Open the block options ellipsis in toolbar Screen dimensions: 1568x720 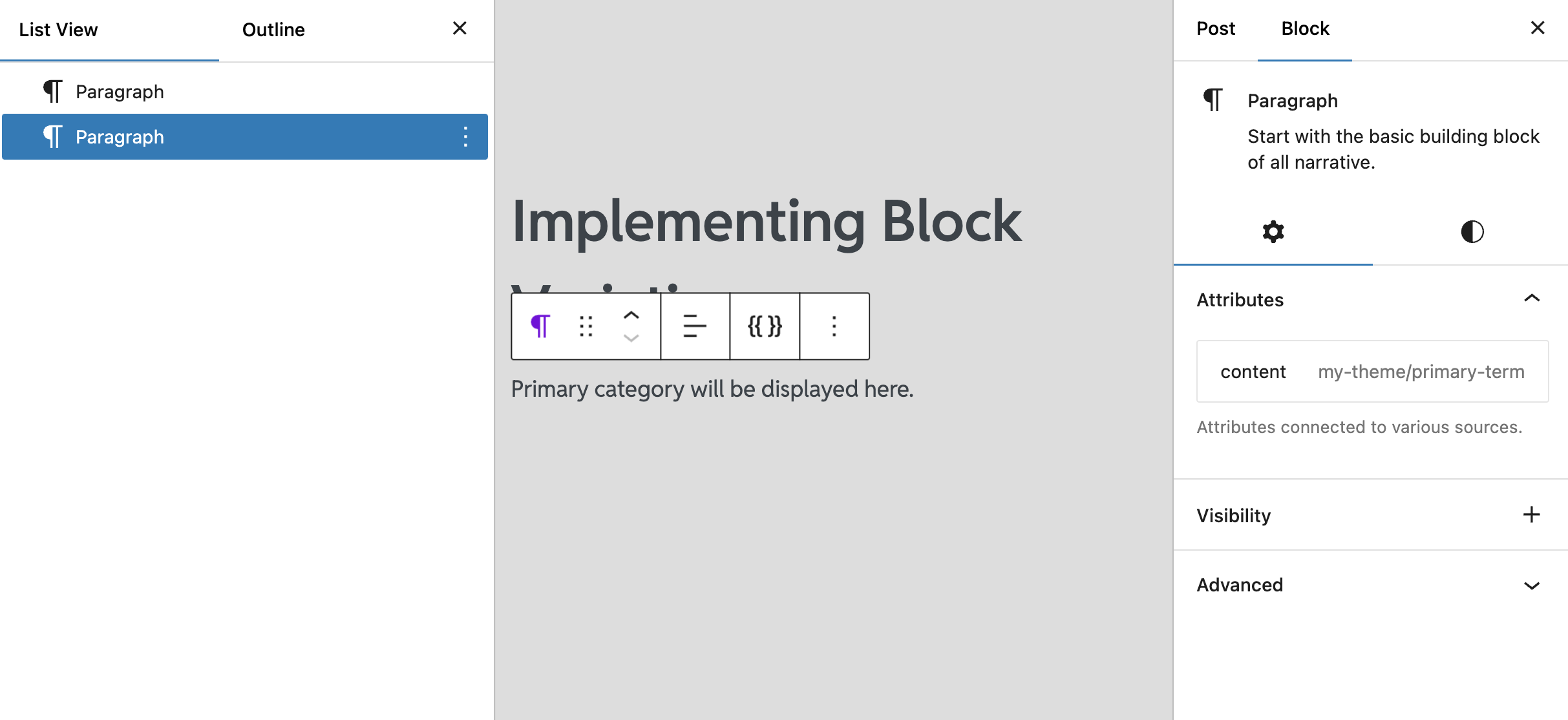pyautogui.click(x=834, y=326)
